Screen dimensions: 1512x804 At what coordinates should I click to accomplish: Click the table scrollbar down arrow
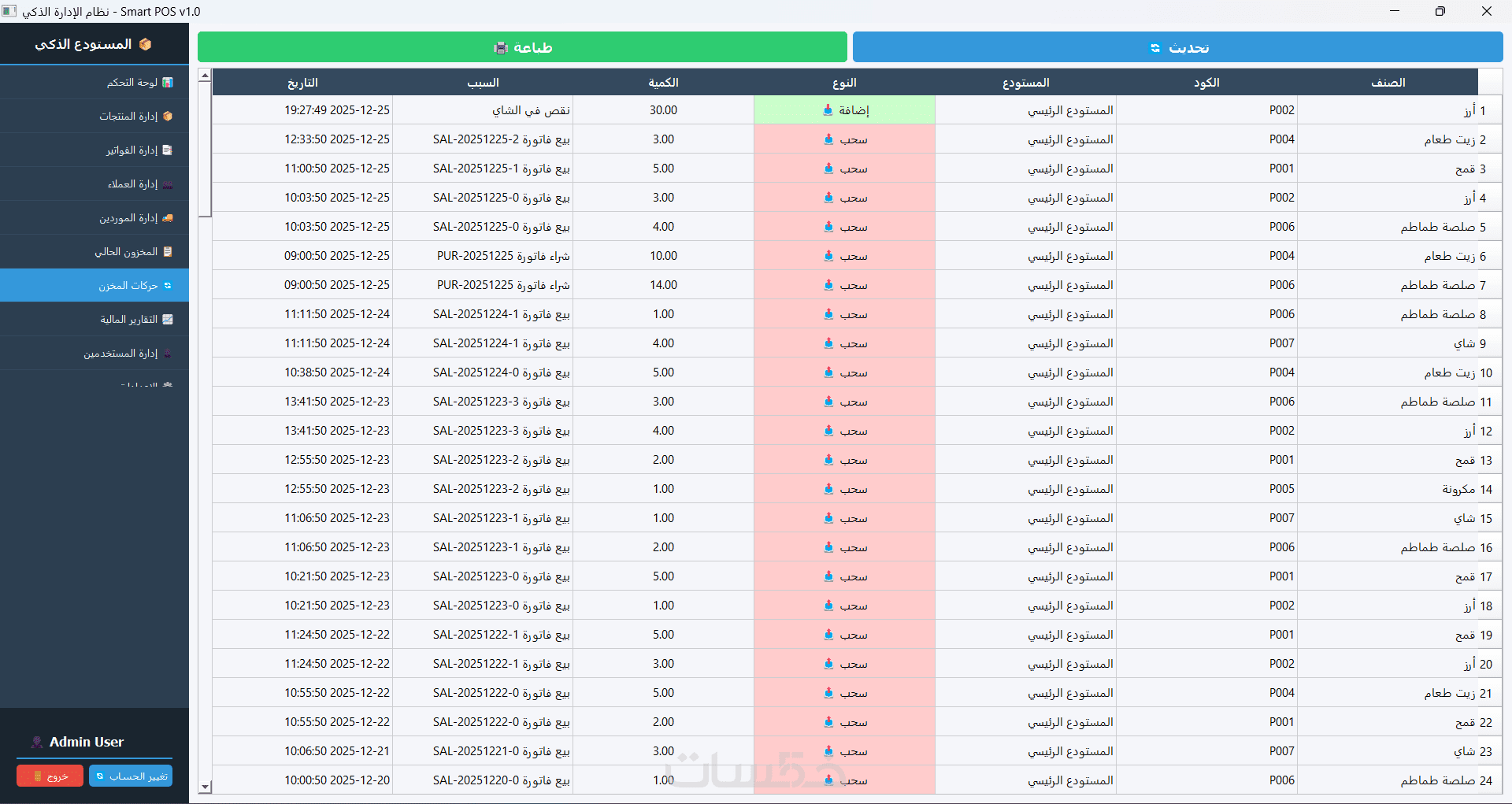[205, 787]
